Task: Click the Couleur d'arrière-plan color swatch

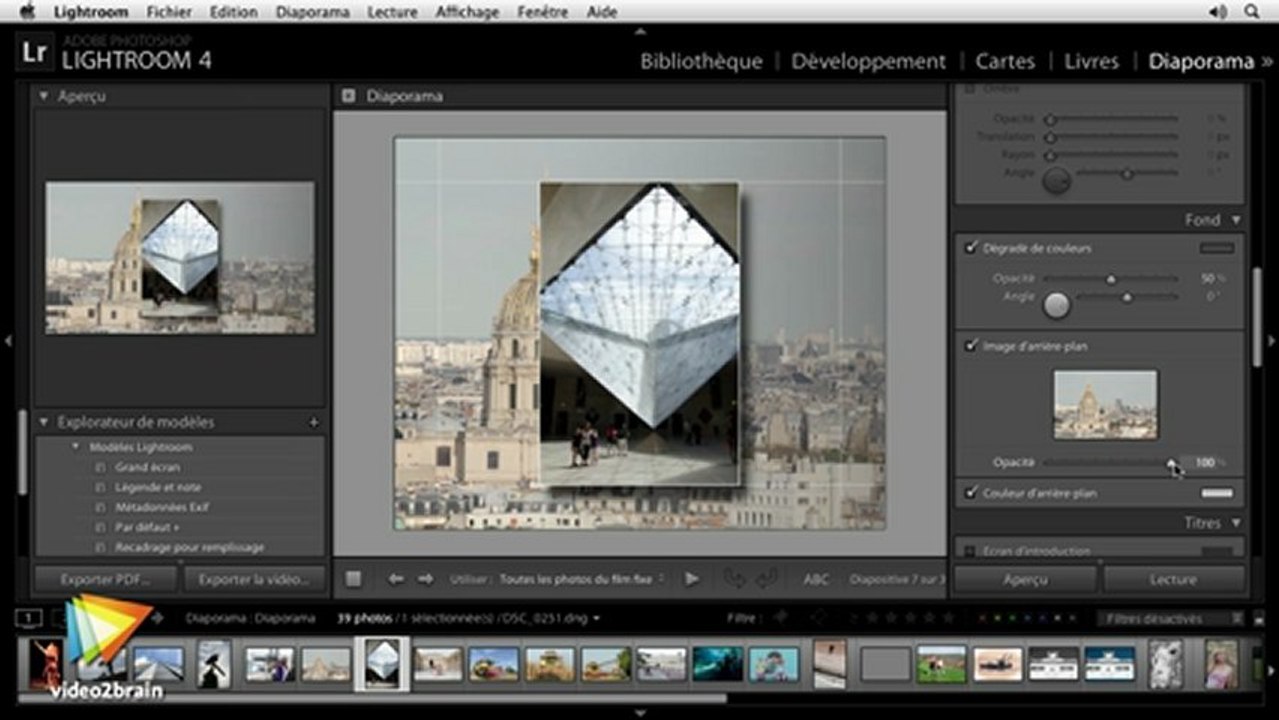Action: pos(1216,493)
